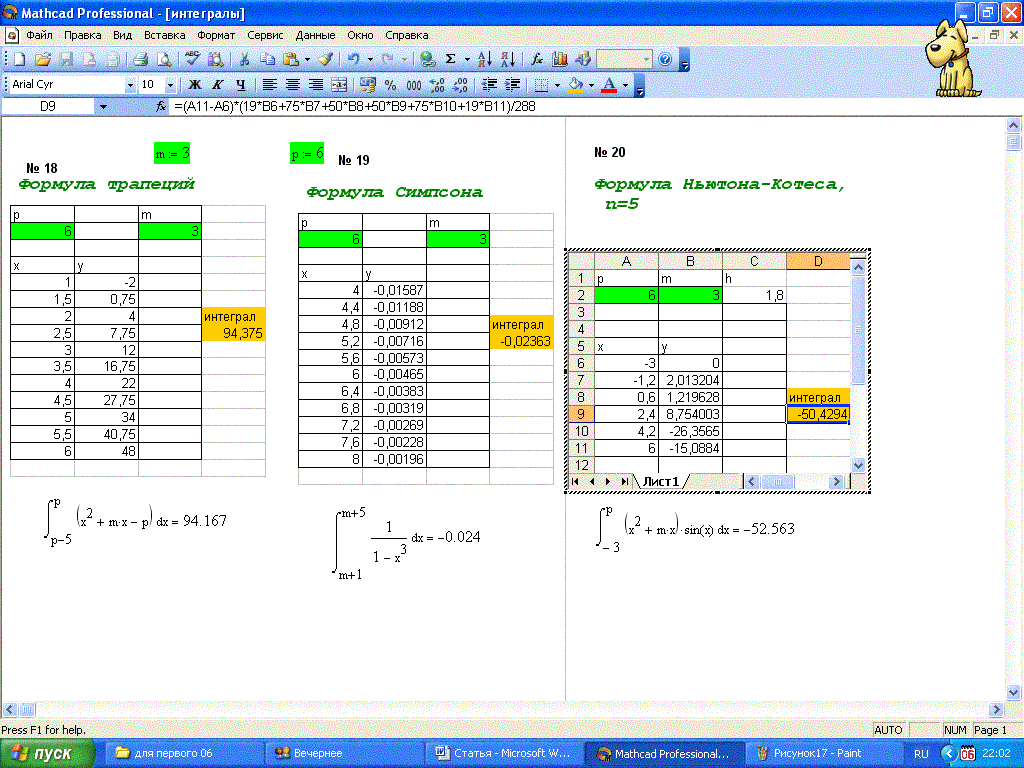Image resolution: width=1024 pixels, height=768 pixels.
Task: Toggle underline formatting button
Action: click(241, 85)
